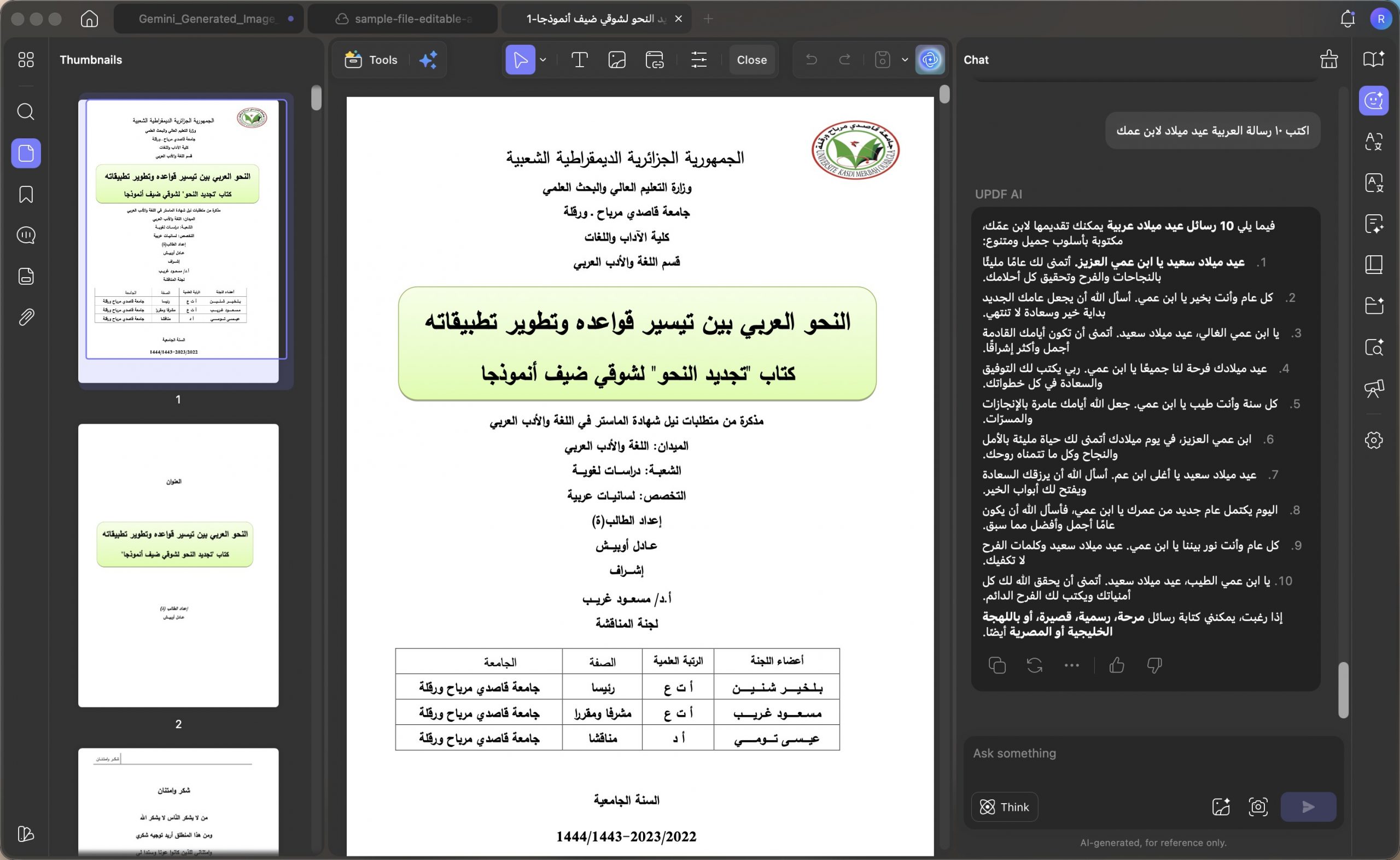Click the green thesis title box

point(637,343)
